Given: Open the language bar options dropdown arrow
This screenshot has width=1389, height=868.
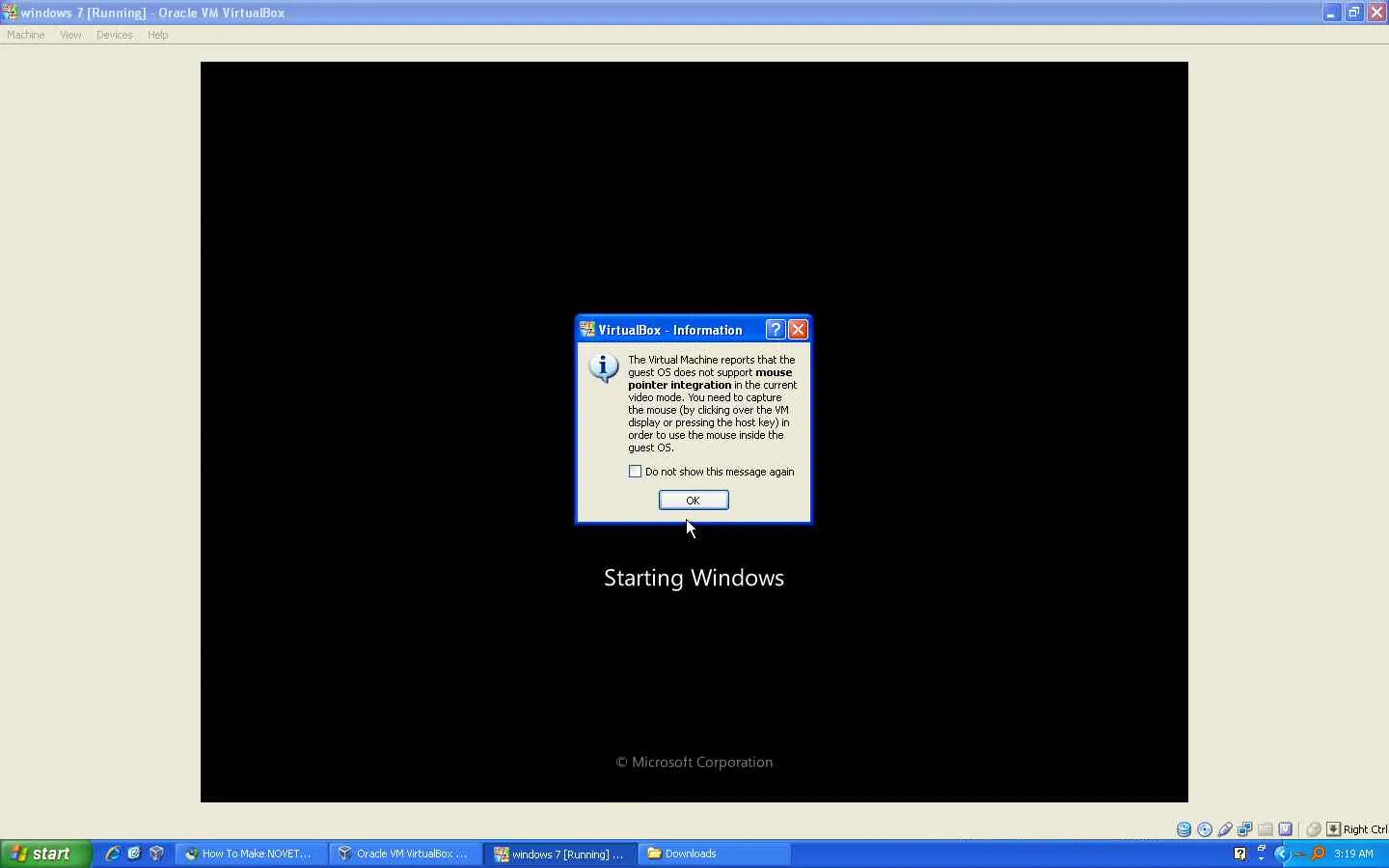Looking at the screenshot, I should click(1261, 857).
